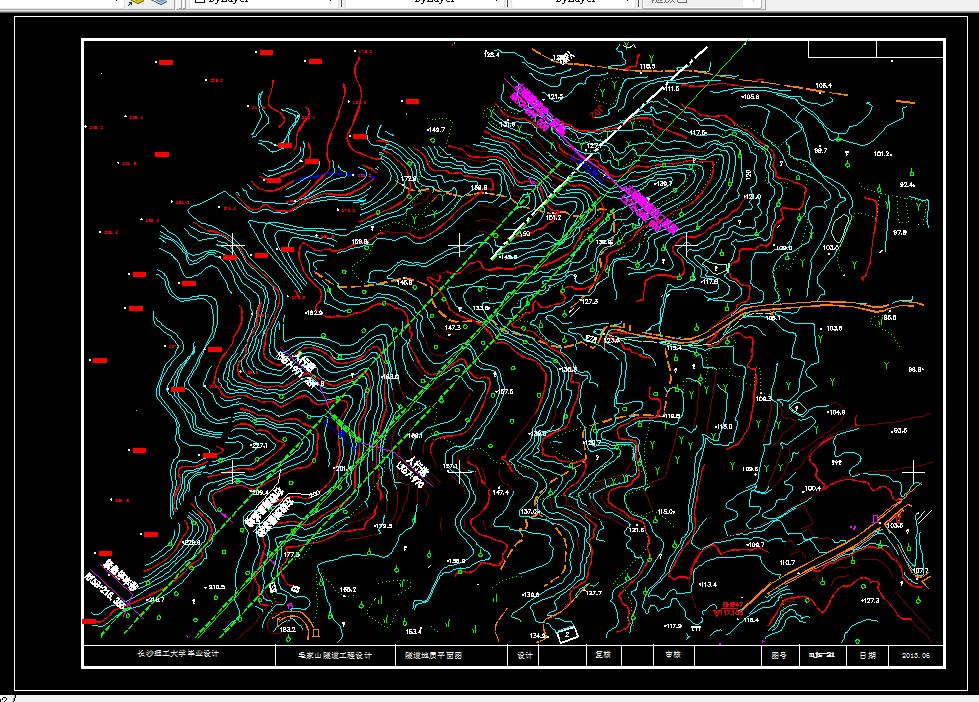Click the elevation label '127.3' near bottom right
This screenshot has width=979, height=702.
coord(870,600)
